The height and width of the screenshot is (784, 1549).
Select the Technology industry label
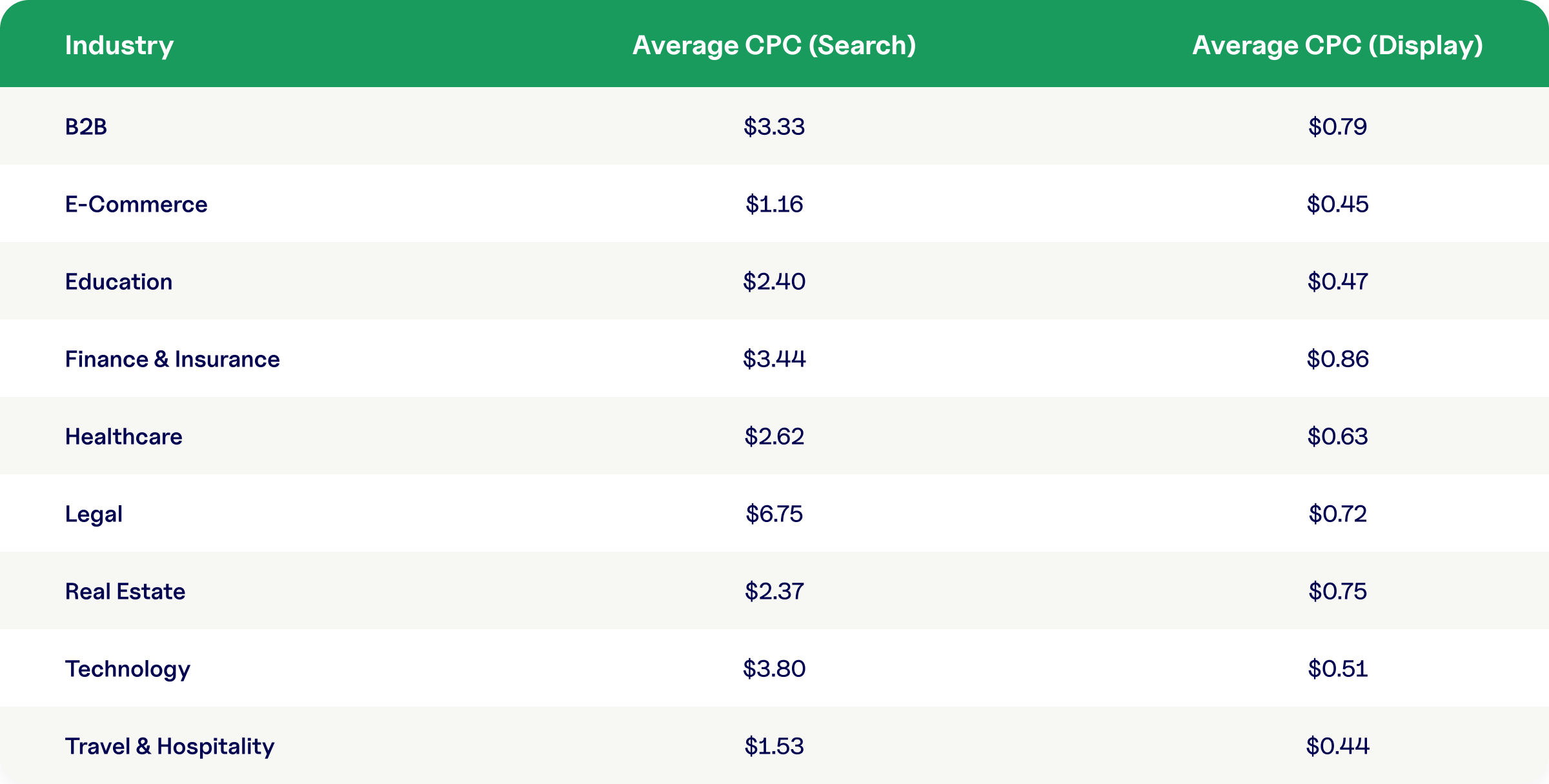128,669
